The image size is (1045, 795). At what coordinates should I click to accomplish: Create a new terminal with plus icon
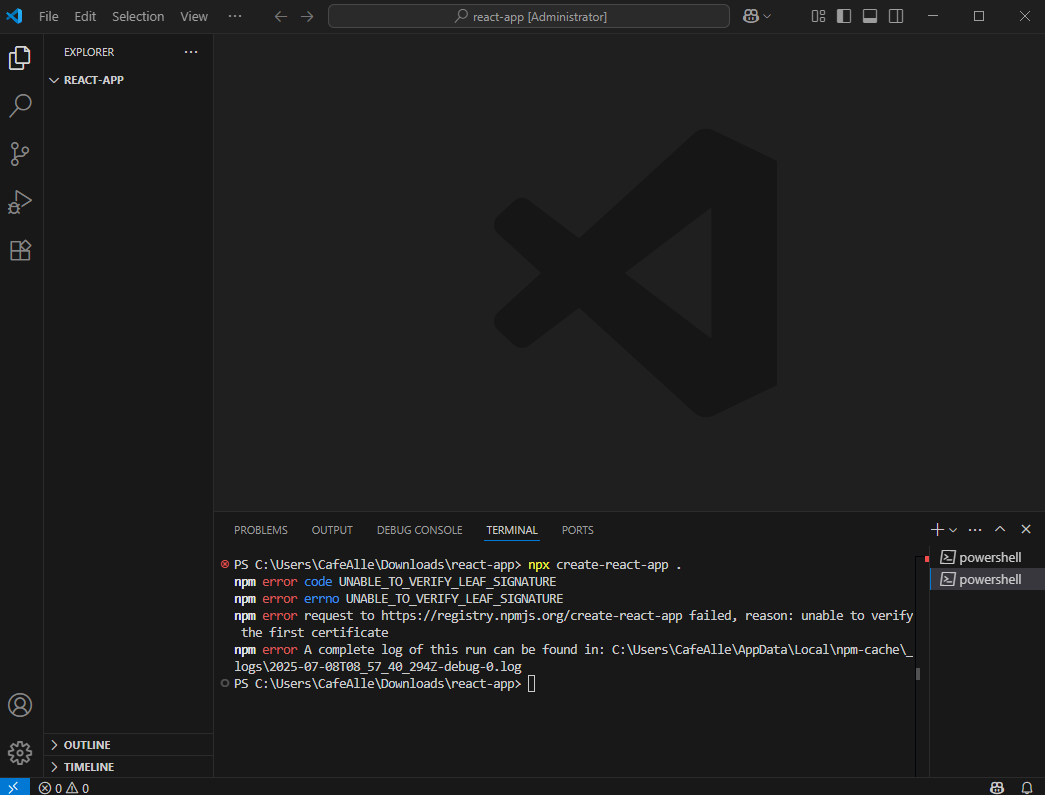(936, 530)
